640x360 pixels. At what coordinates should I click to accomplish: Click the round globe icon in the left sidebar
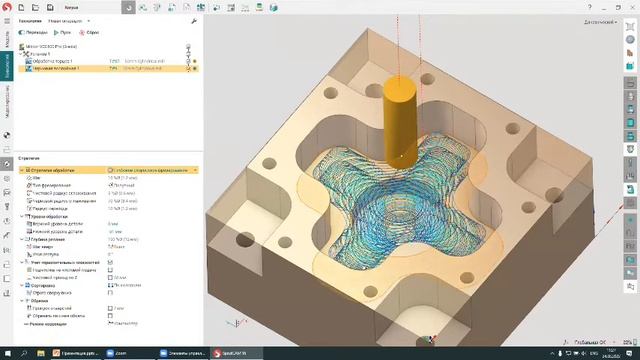[7, 135]
